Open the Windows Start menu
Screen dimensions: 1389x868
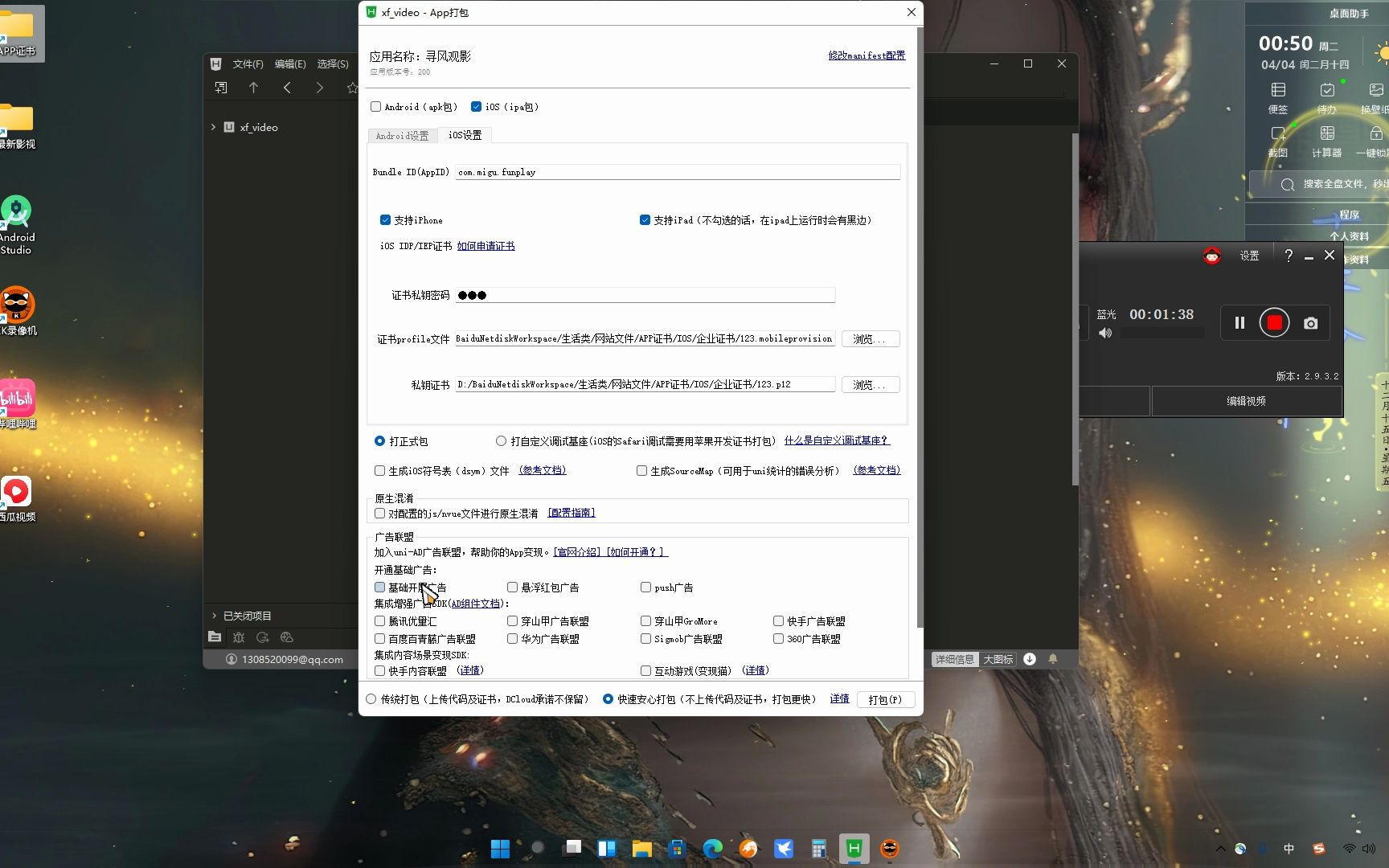[x=500, y=849]
